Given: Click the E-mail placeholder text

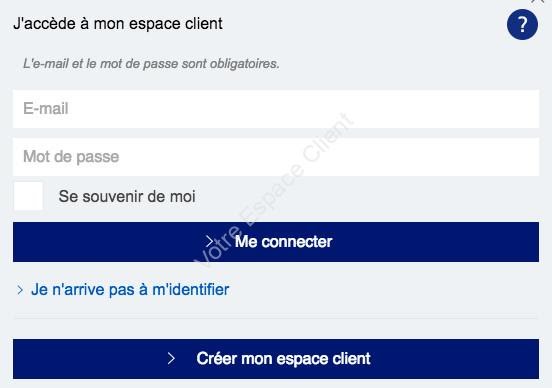Looking at the screenshot, I should (46, 108).
